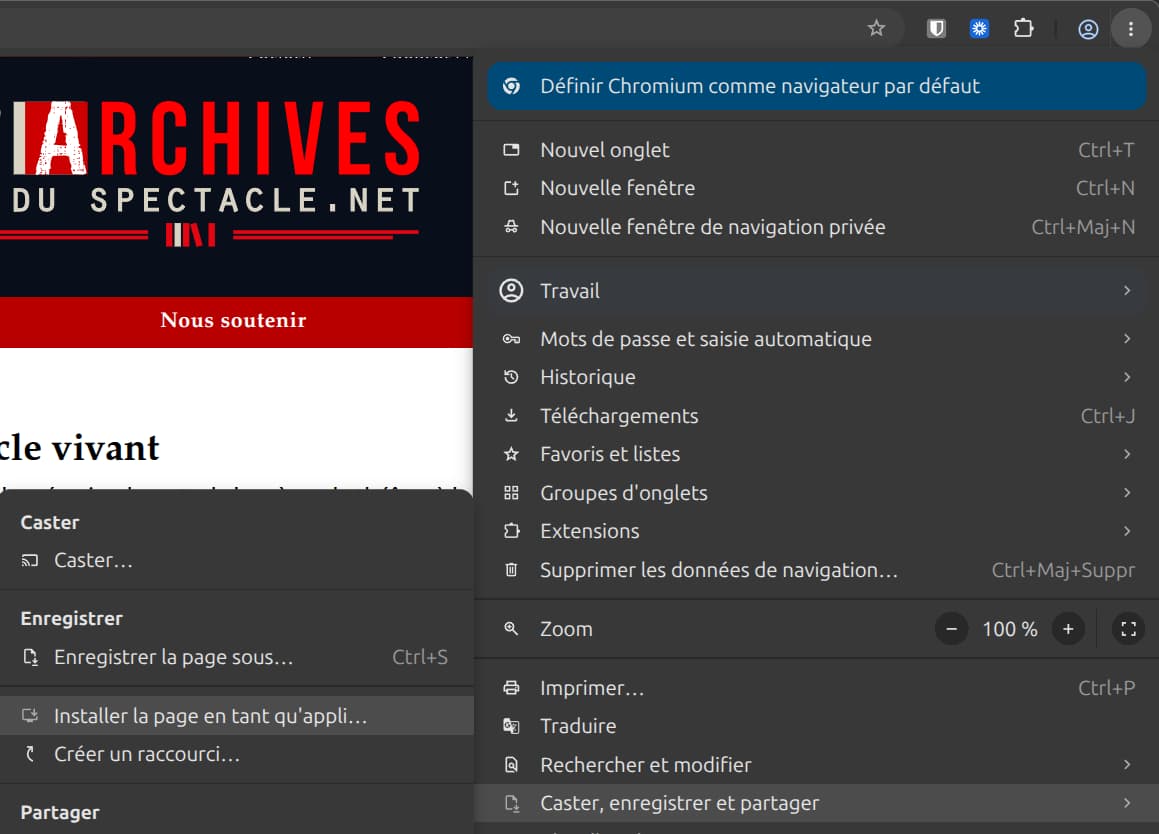The width and height of the screenshot is (1159, 834).
Task: Expand the Extensions submenu chevron
Action: click(x=1126, y=531)
